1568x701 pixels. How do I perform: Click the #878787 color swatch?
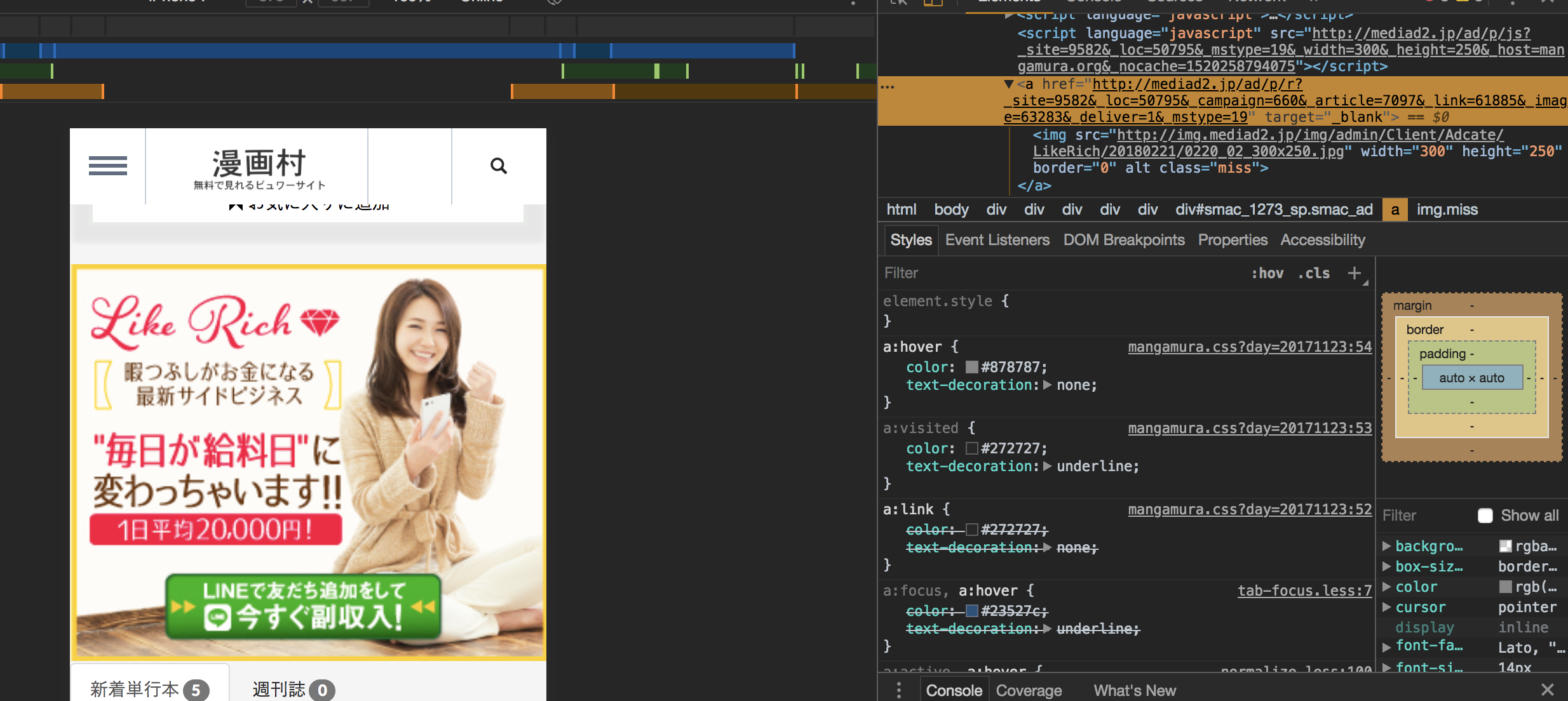pos(971,367)
